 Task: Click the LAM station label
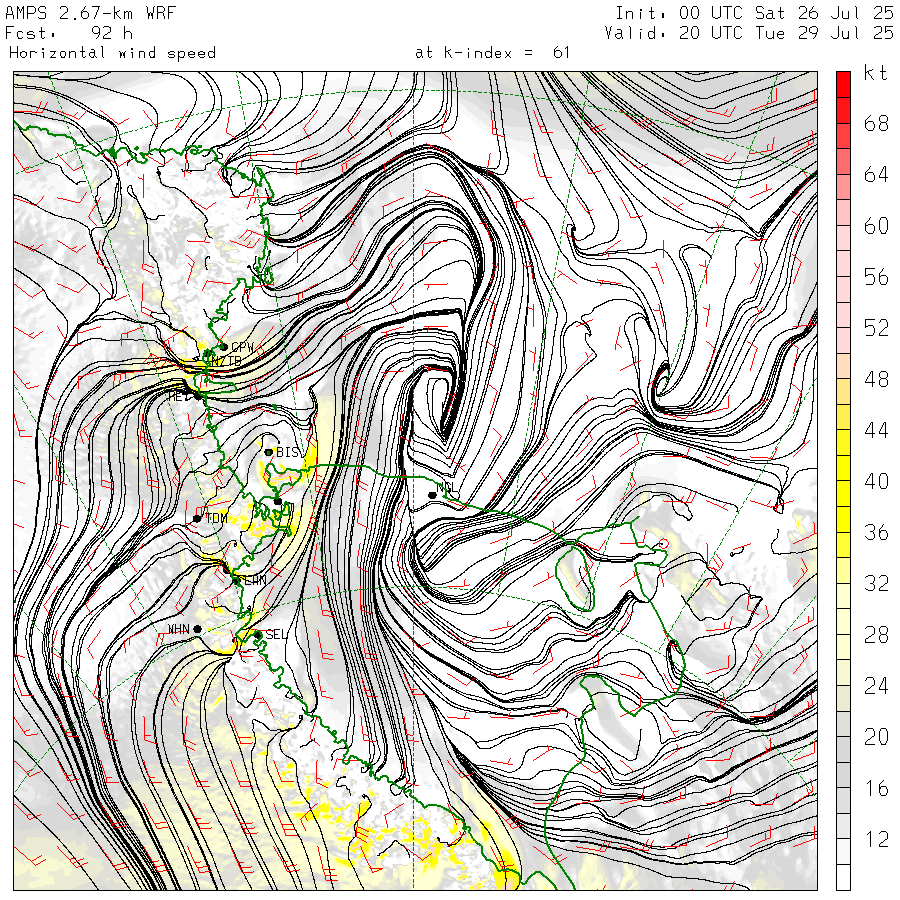(254, 580)
